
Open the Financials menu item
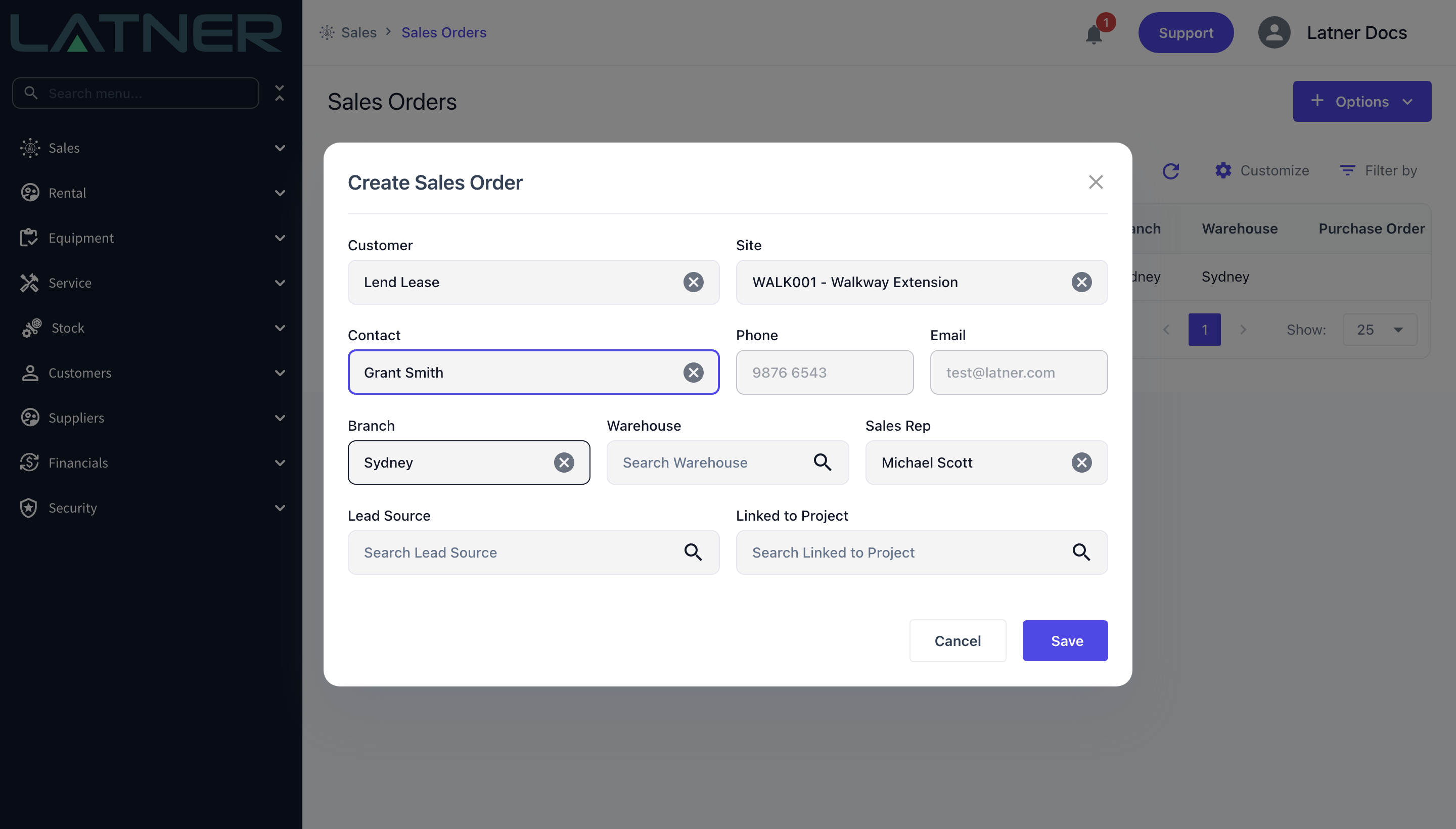(x=152, y=463)
